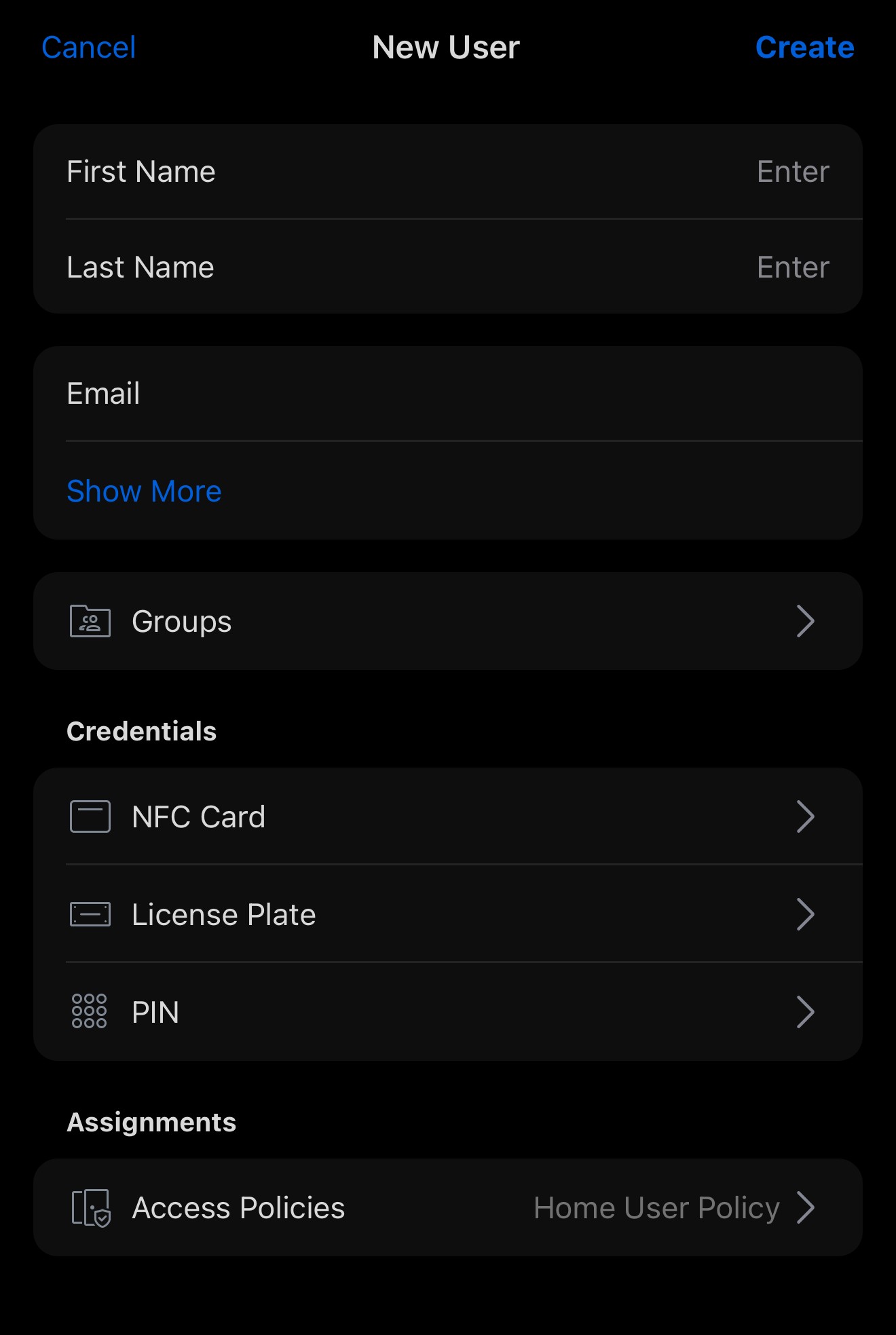Open NFC Card via chevron arrow
Screen dimensions: 896x1335
(805, 816)
